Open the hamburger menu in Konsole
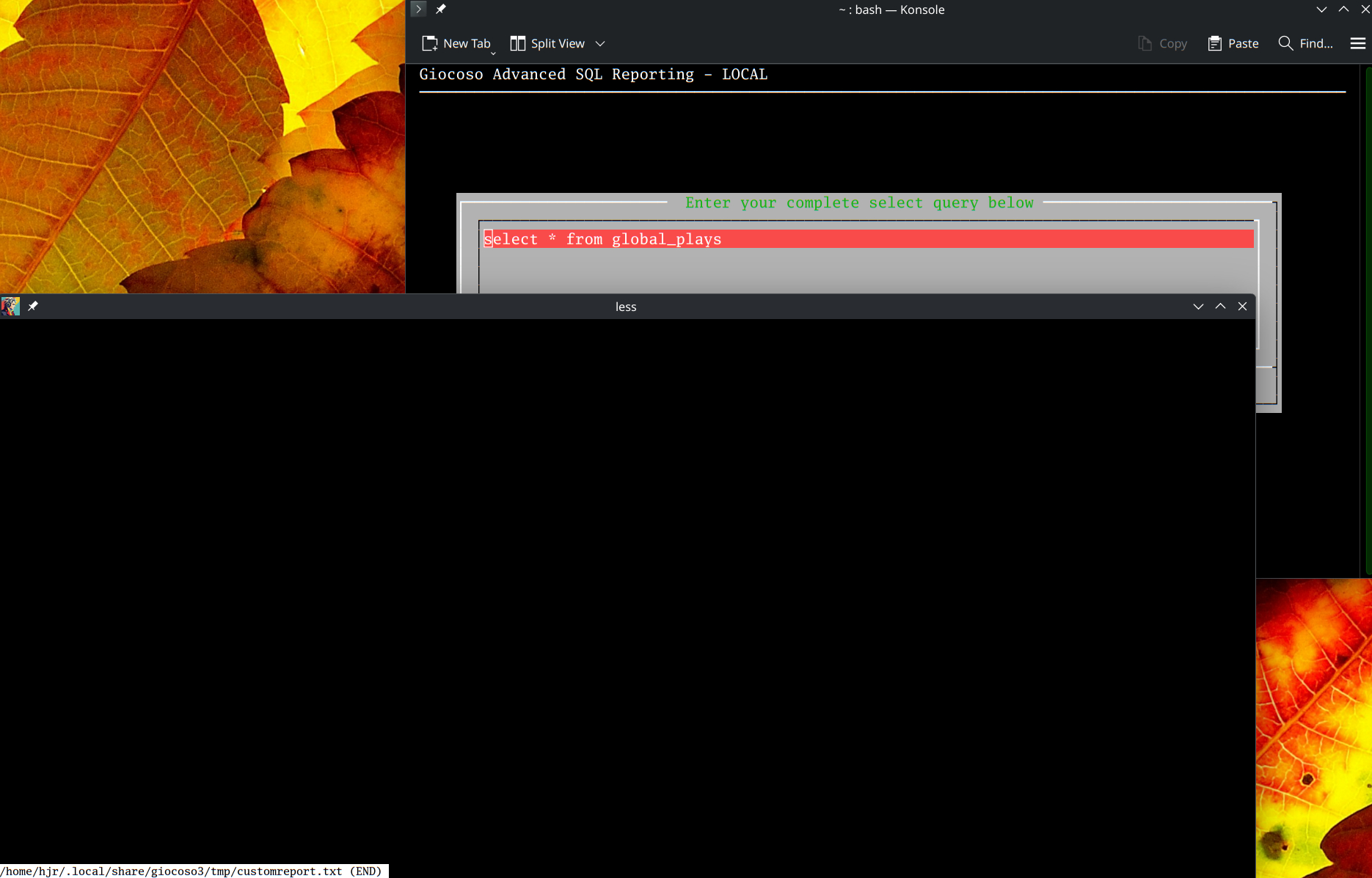 pyautogui.click(x=1357, y=43)
